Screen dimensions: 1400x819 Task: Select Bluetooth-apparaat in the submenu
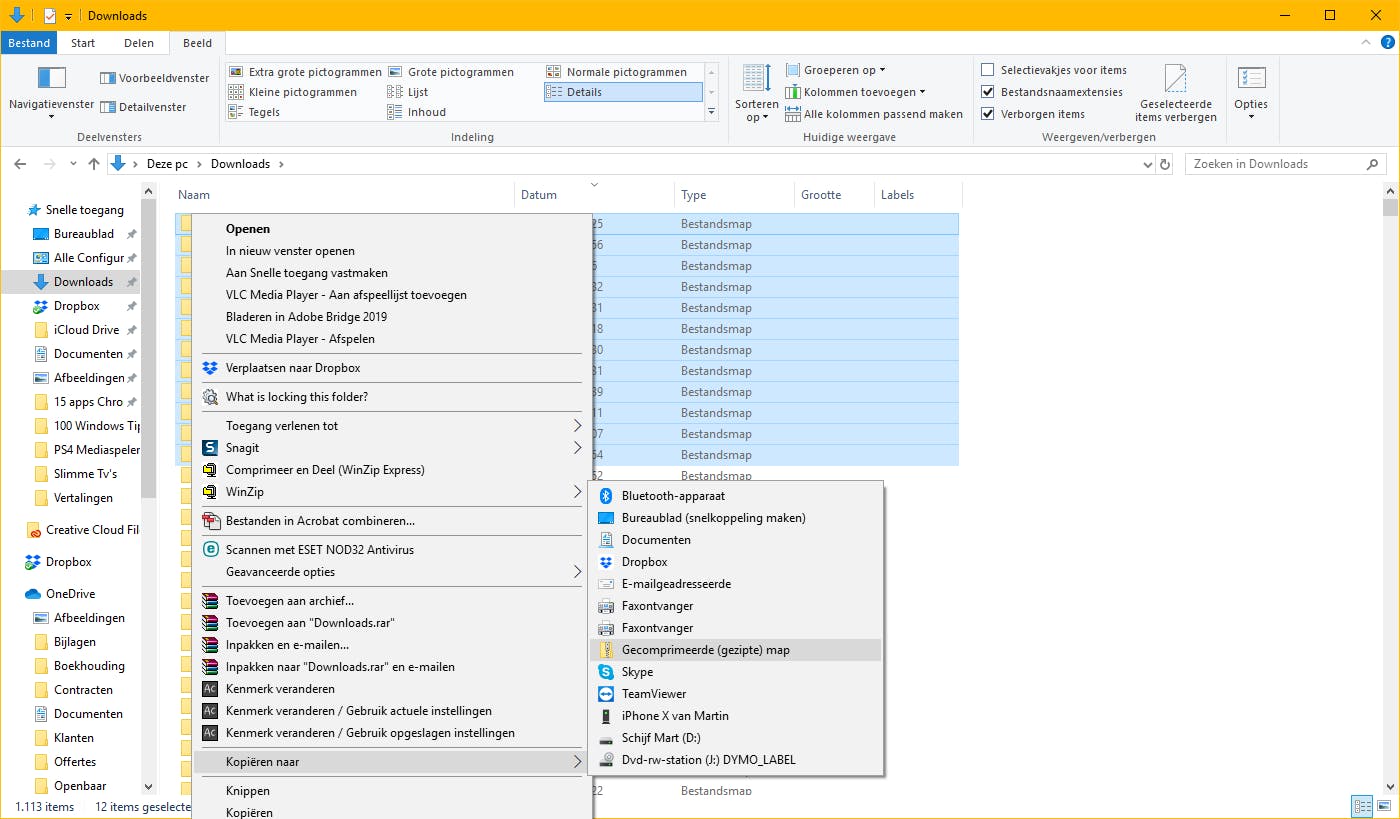click(x=673, y=496)
